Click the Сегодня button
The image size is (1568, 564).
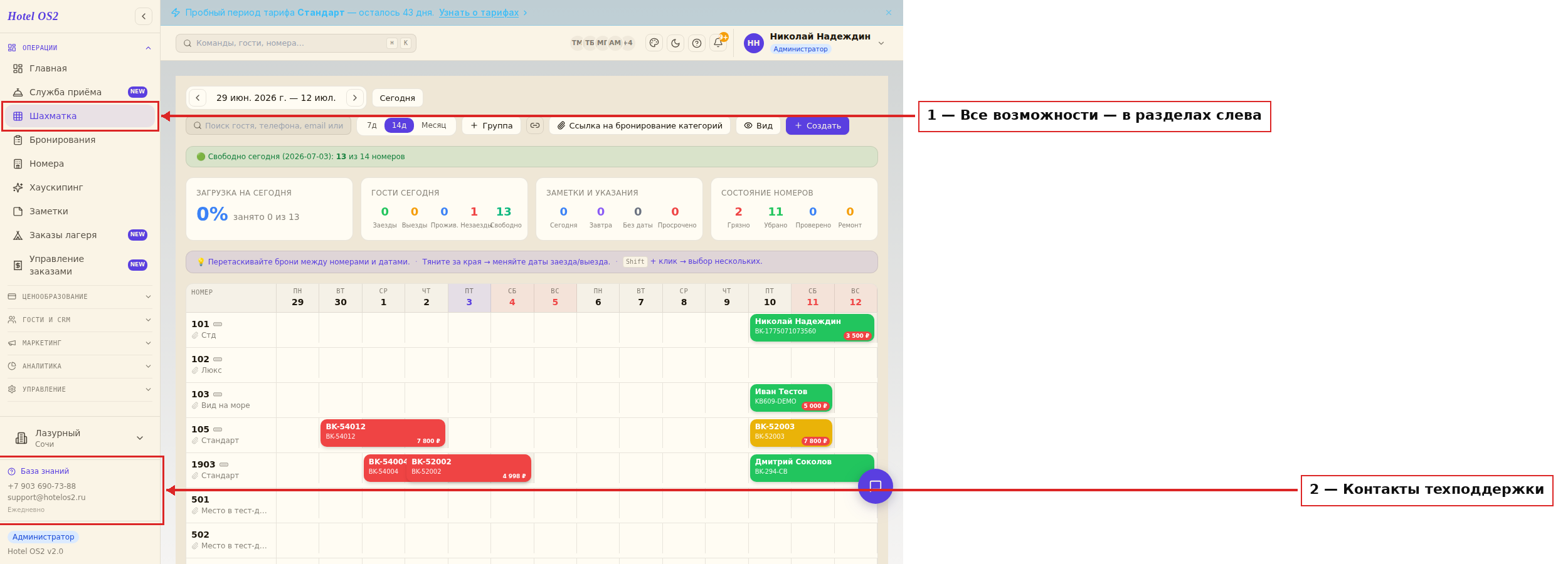tap(397, 98)
